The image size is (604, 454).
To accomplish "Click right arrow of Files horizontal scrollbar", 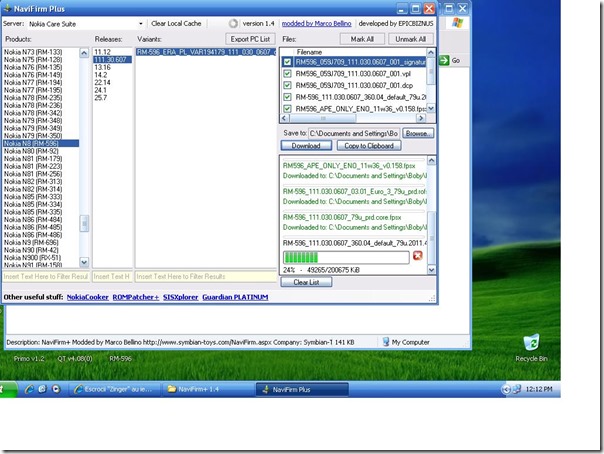I will point(421,118).
